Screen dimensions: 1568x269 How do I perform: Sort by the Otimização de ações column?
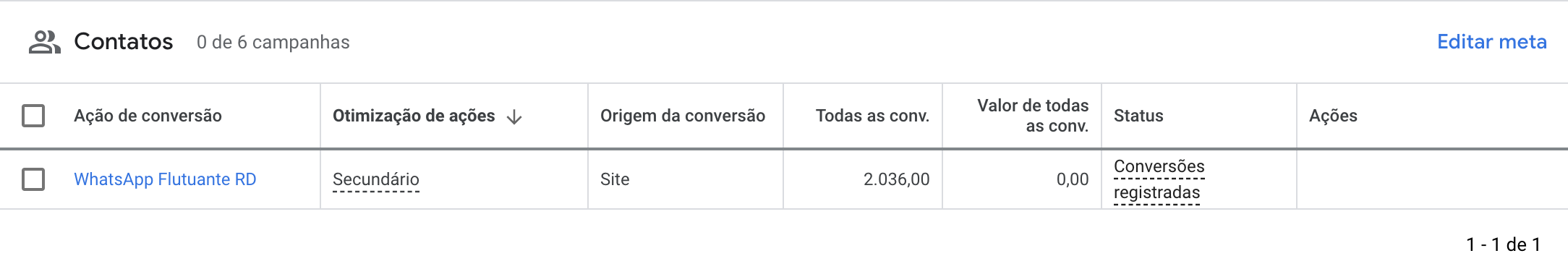click(414, 116)
